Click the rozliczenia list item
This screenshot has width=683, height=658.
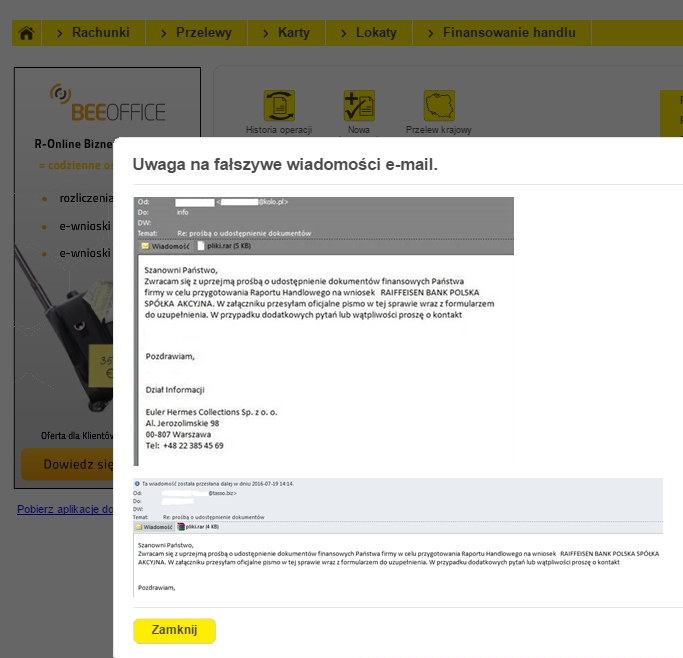coord(87,198)
